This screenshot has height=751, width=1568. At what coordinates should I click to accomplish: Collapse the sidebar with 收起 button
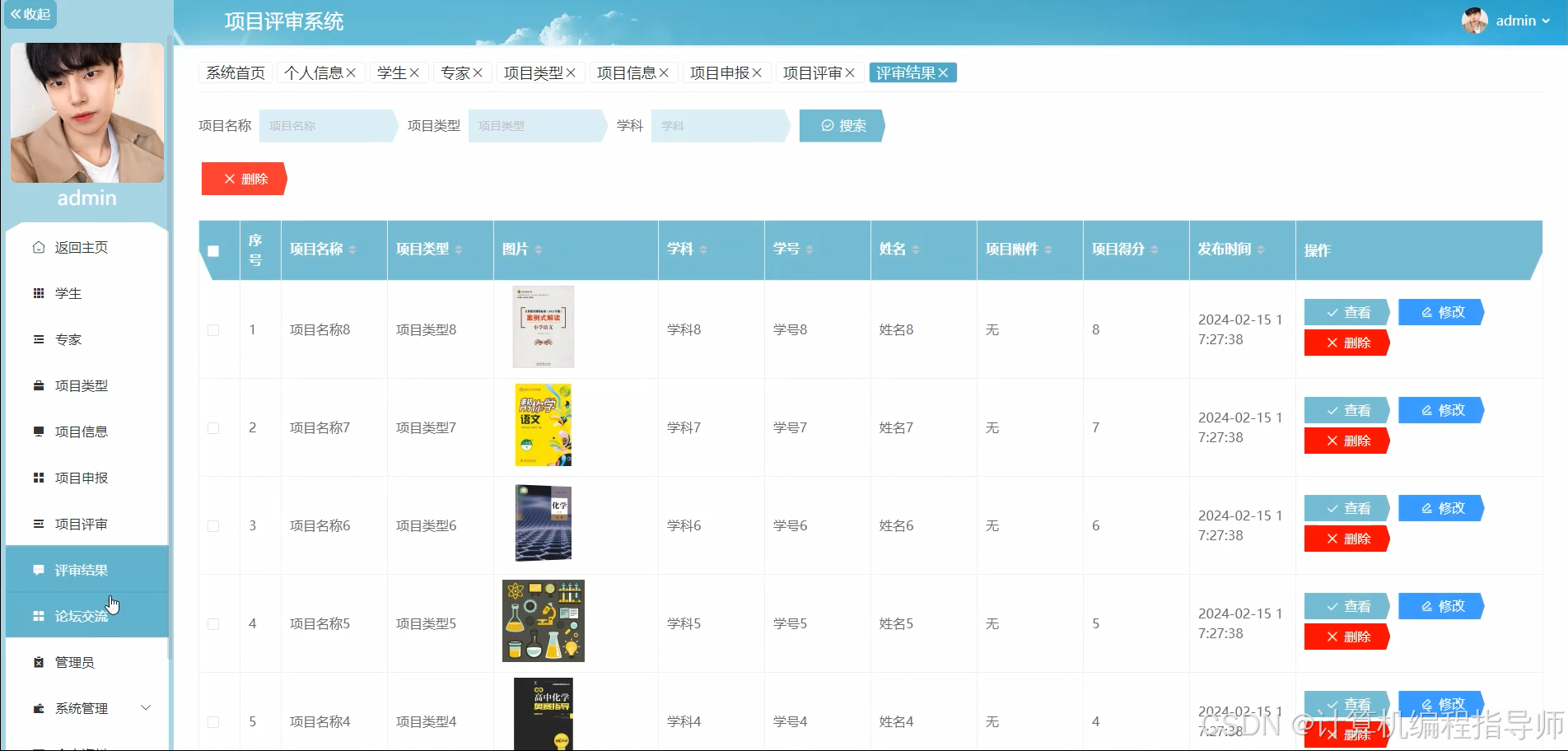[x=30, y=14]
